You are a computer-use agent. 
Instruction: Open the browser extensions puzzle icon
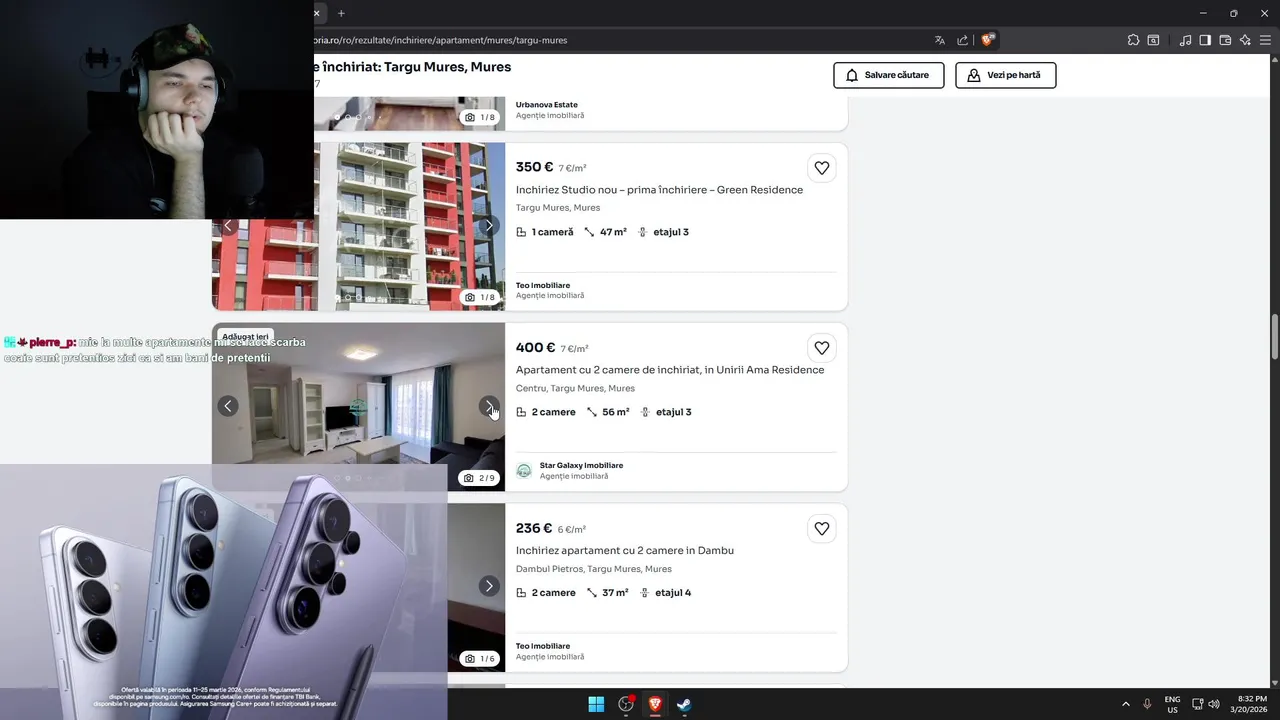coord(1133,40)
